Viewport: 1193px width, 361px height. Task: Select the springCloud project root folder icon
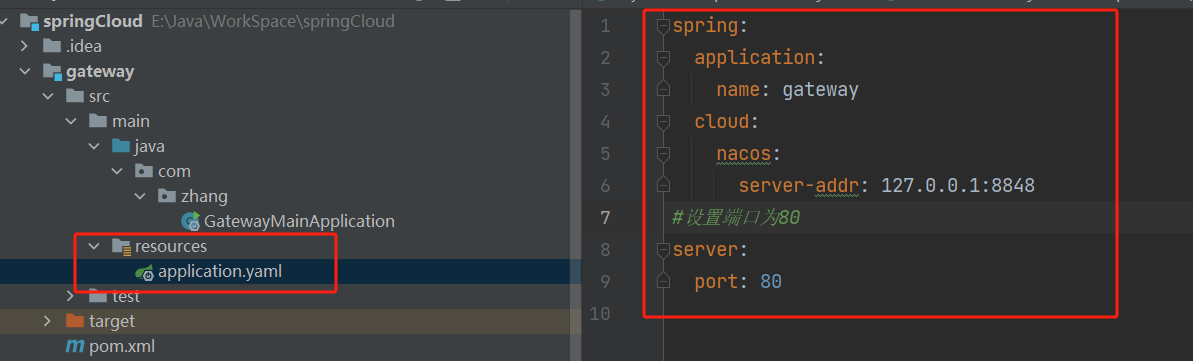(x=29, y=21)
